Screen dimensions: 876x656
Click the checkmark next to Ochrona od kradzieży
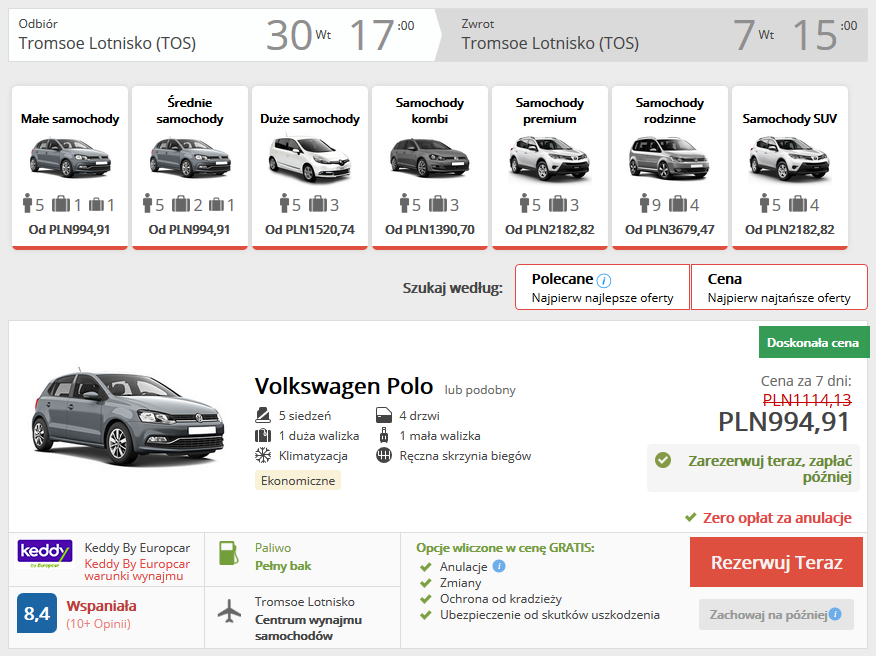tap(426, 599)
